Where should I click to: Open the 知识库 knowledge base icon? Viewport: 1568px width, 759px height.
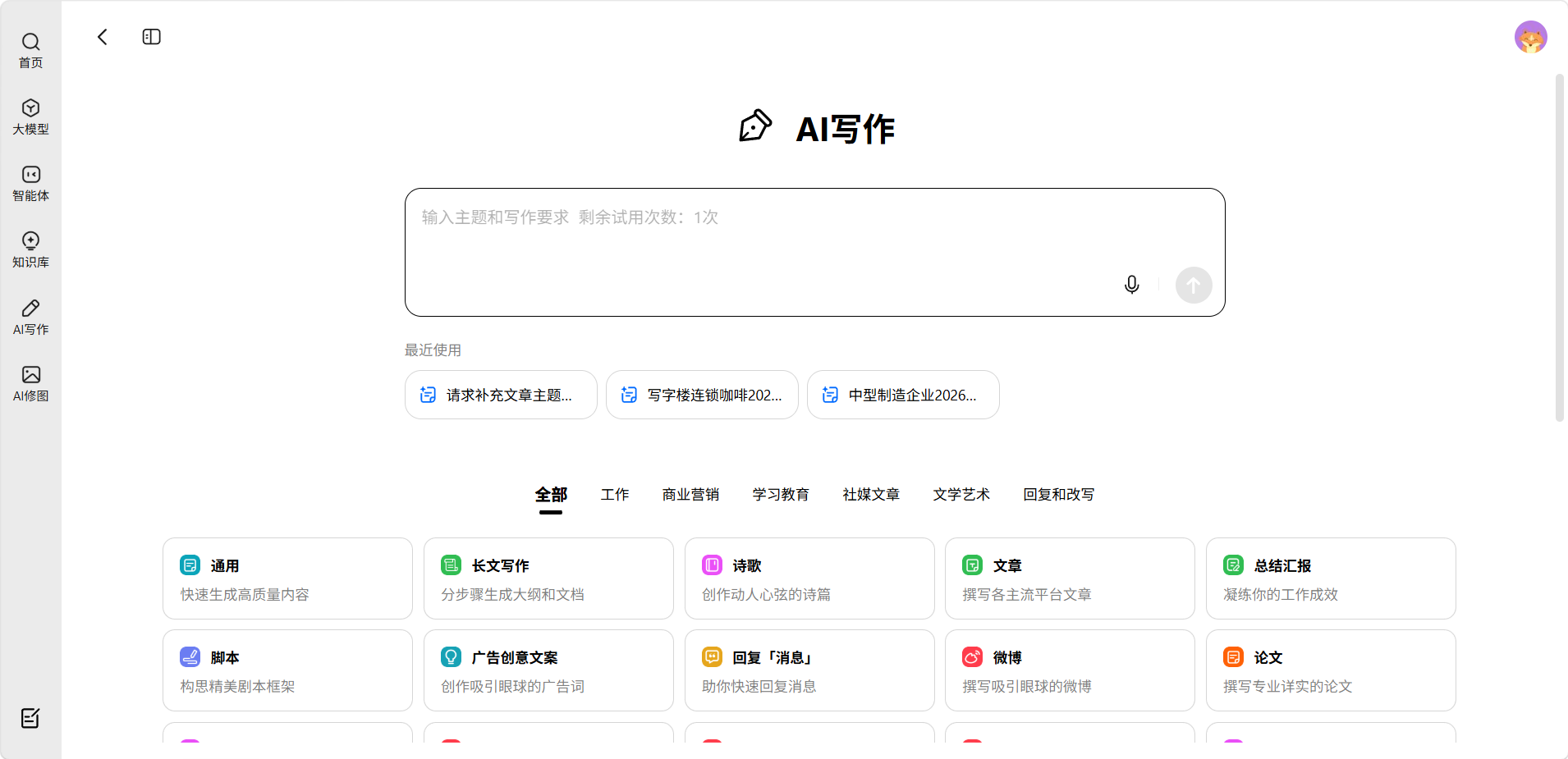[x=30, y=249]
